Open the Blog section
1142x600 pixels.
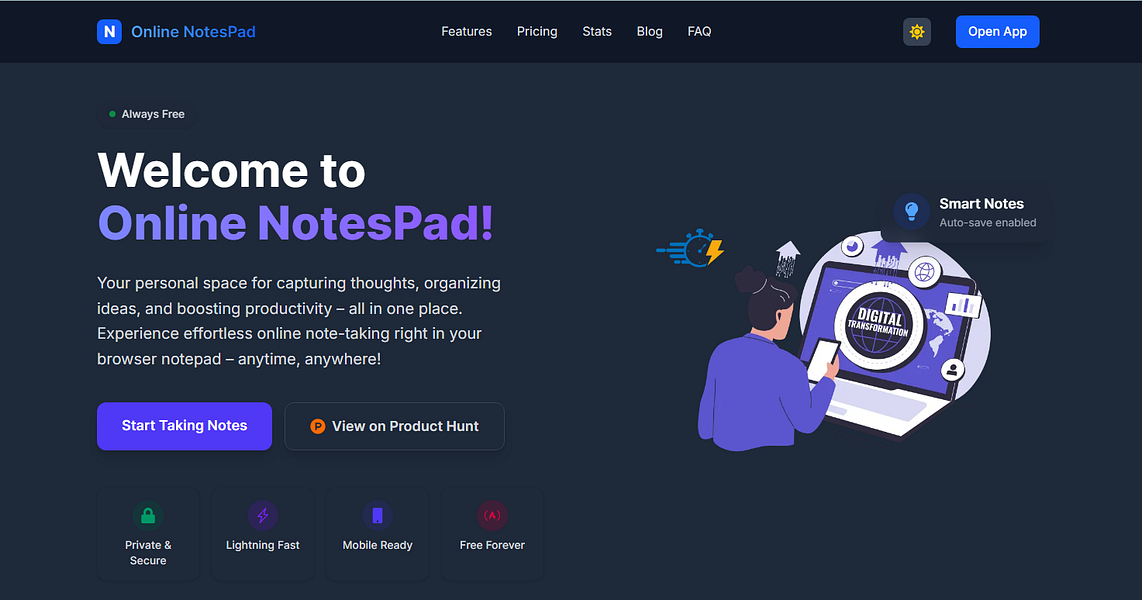click(x=649, y=31)
